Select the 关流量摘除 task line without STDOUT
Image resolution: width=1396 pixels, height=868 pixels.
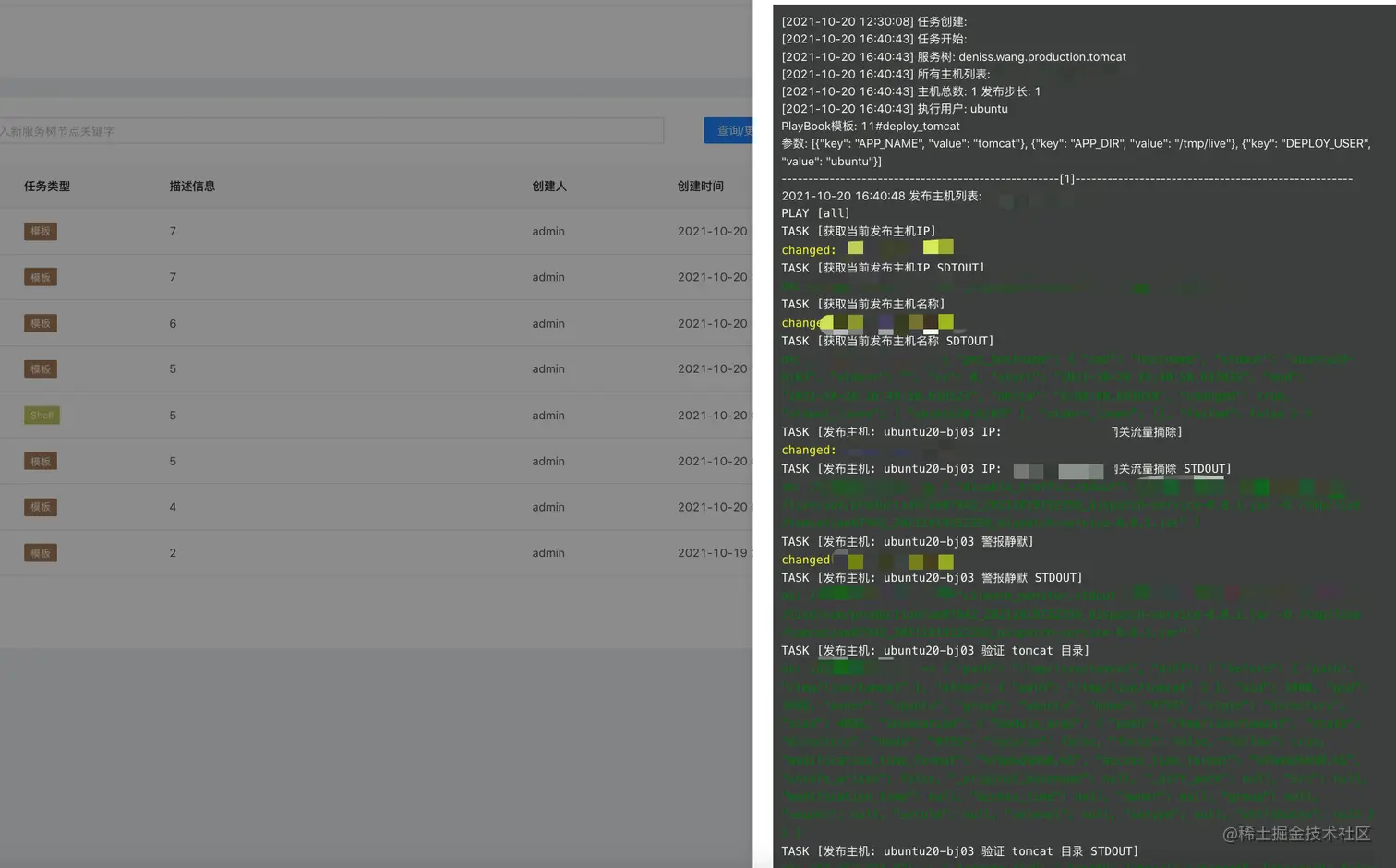click(982, 432)
